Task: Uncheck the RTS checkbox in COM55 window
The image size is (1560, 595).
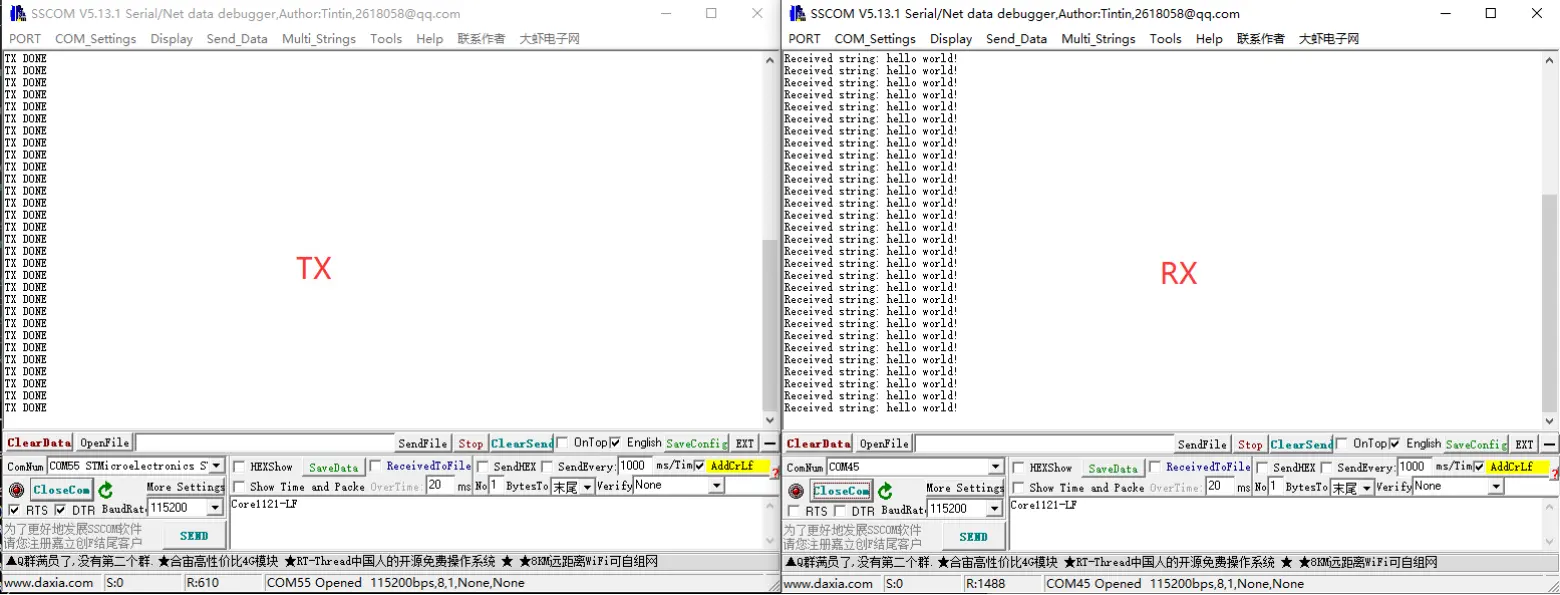Action: [13, 510]
